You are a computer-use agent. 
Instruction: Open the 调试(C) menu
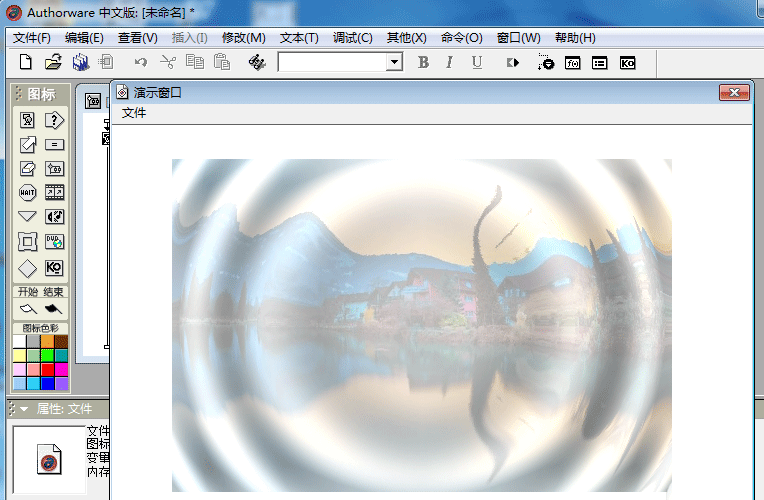click(x=352, y=38)
